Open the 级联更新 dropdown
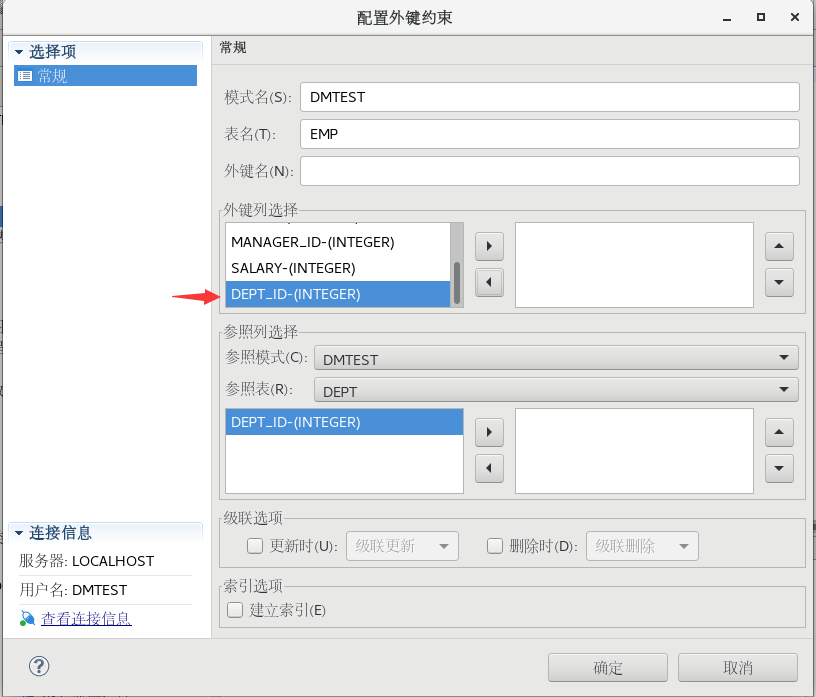 pyautogui.click(x=402, y=546)
